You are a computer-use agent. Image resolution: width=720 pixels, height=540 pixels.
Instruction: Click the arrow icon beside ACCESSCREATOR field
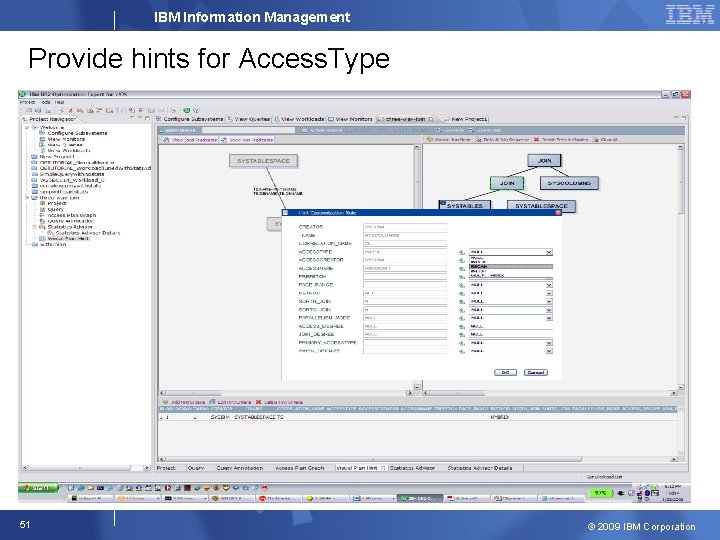[x=462, y=260]
